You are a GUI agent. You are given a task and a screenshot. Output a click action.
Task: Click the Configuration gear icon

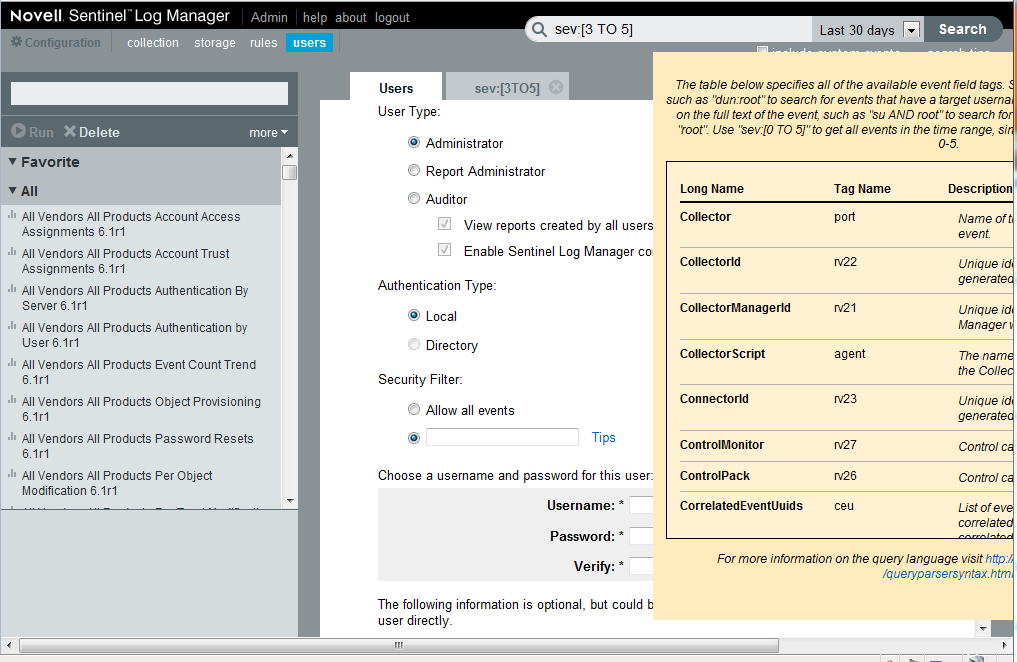tap(16, 41)
